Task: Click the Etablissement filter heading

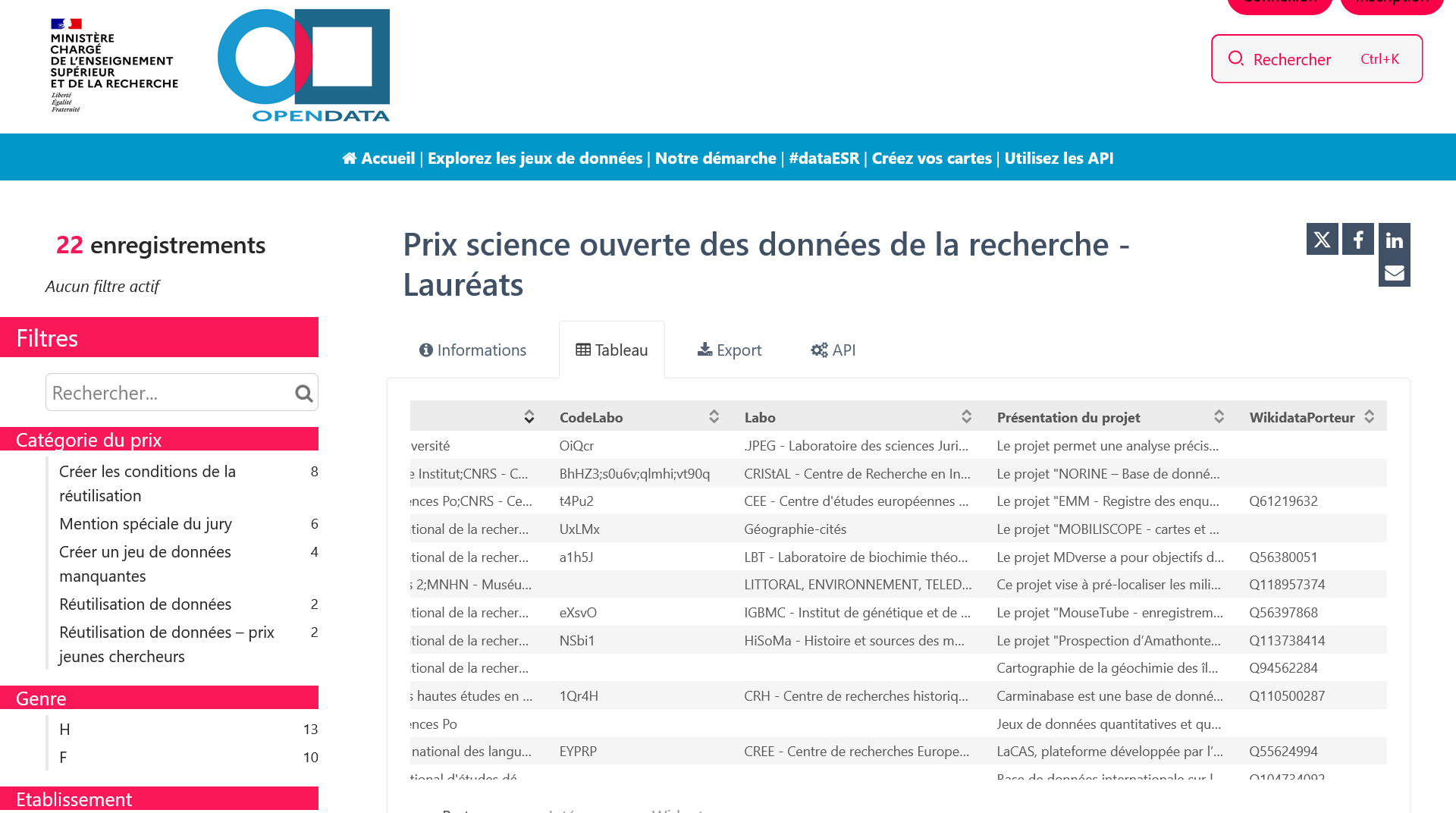Action: coord(159,799)
